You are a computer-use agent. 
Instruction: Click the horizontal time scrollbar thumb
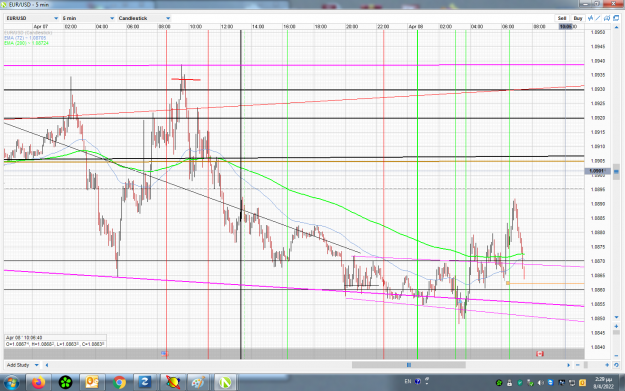[409, 365]
